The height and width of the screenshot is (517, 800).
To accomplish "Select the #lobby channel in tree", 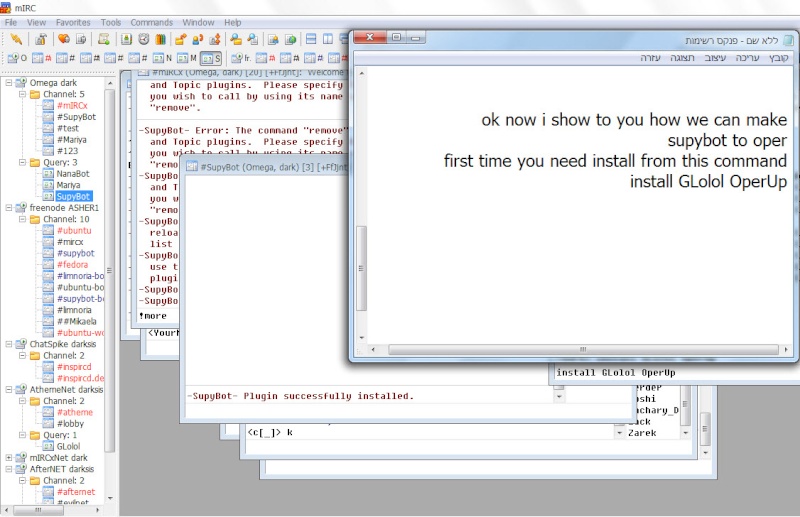I will point(70,424).
